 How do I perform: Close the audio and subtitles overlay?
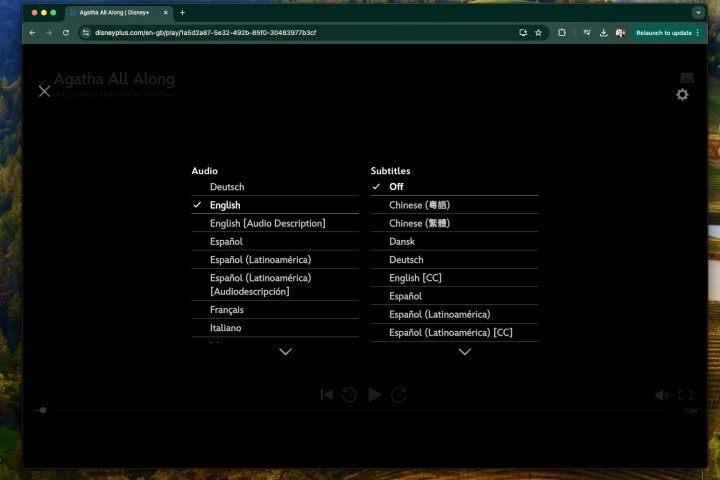pyautogui.click(x=44, y=91)
